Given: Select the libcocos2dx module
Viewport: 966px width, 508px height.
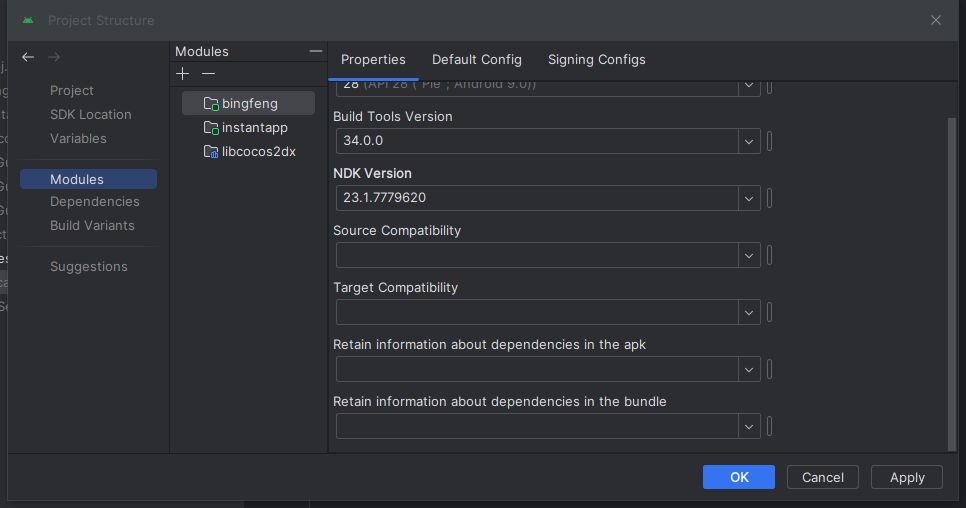Looking at the screenshot, I should click(258, 152).
